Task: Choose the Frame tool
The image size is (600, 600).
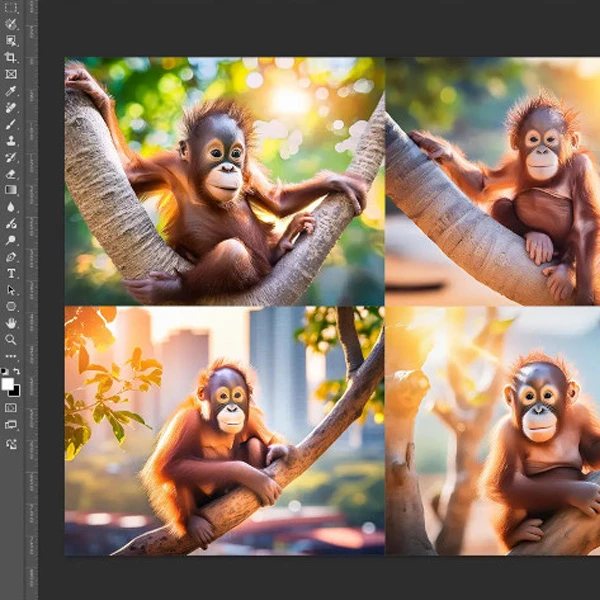Action: (x=11, y=74)
